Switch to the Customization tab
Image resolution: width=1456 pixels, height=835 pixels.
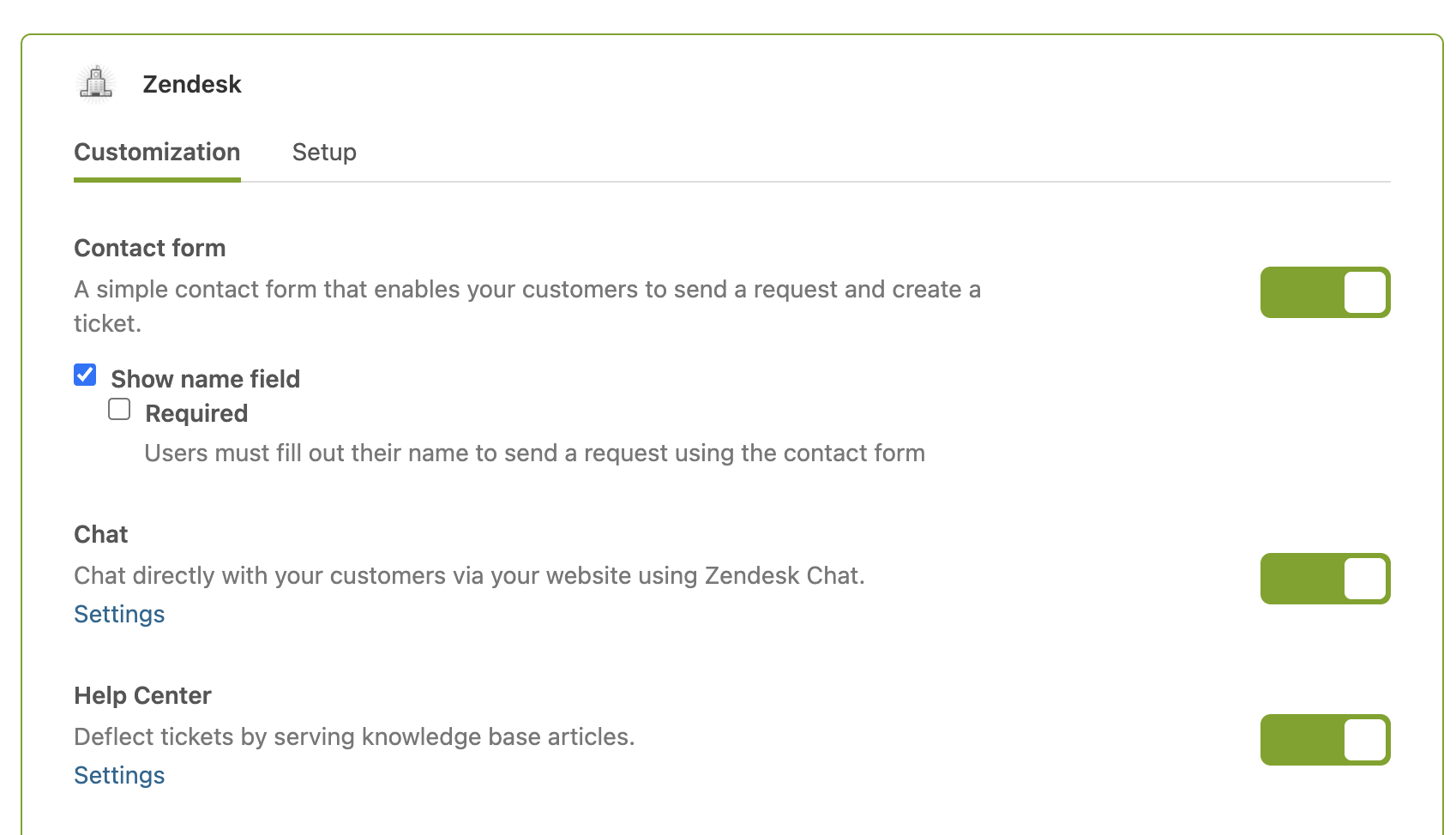pyautogui.click(x=157, y=153)
